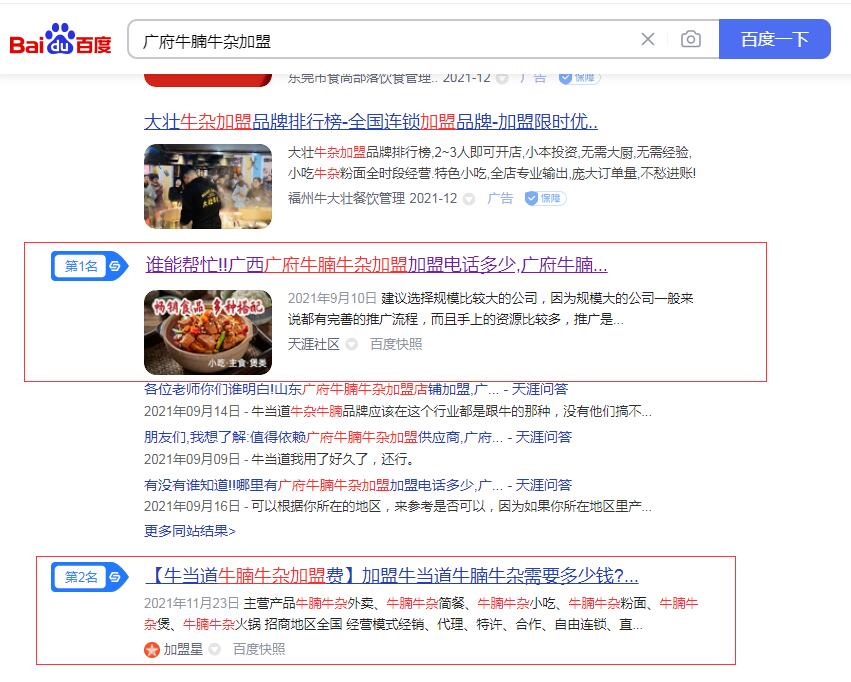851x682 pixels.
Task: Open 各位老师你们谁明白 山东 sub-result link
Action: 355,389
